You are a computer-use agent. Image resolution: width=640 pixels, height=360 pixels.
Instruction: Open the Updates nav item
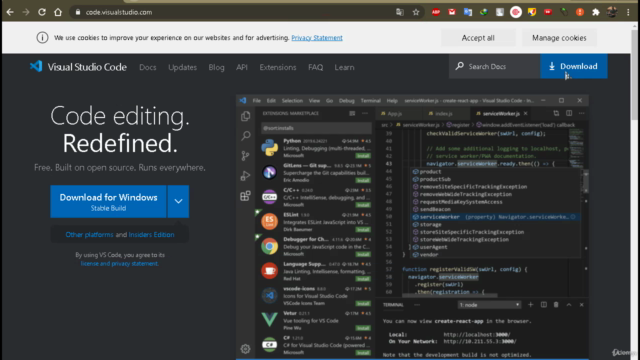(182, 67)
